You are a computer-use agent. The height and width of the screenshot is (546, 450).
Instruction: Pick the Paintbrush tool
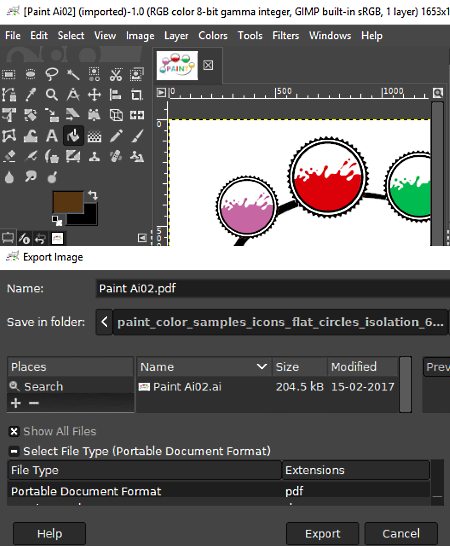point(137,136)
